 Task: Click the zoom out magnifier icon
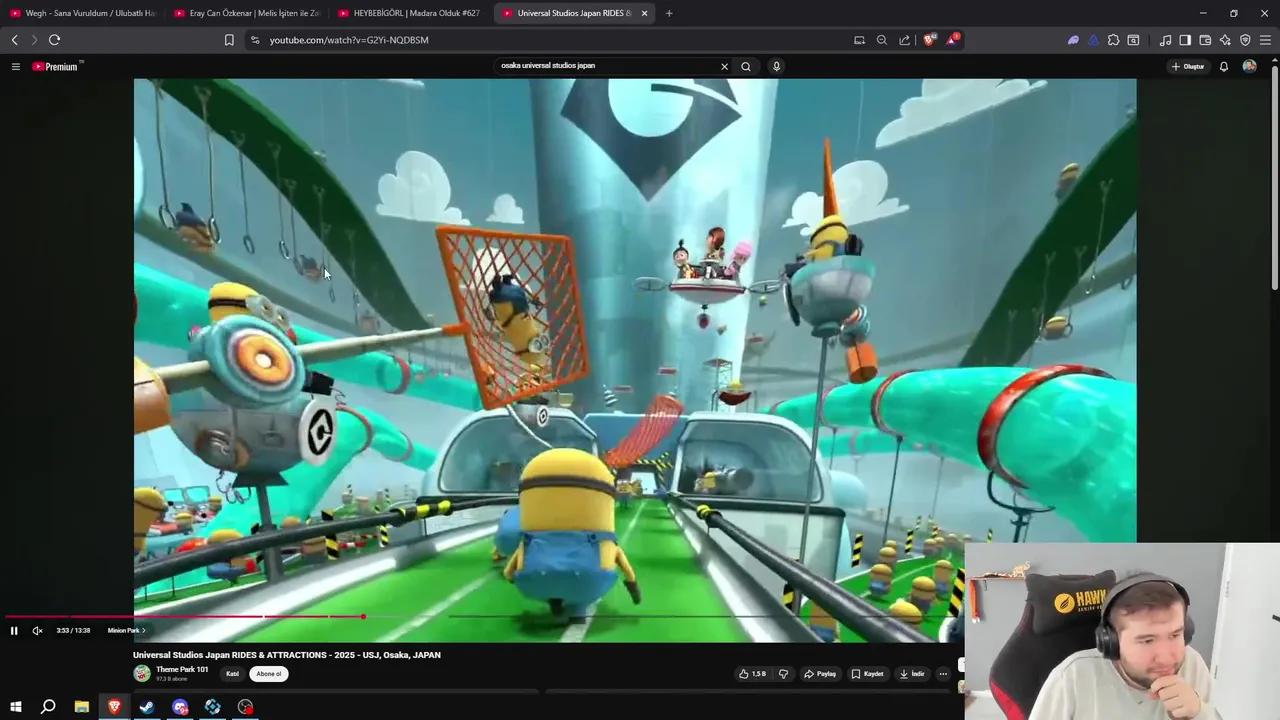click(882, 40)
